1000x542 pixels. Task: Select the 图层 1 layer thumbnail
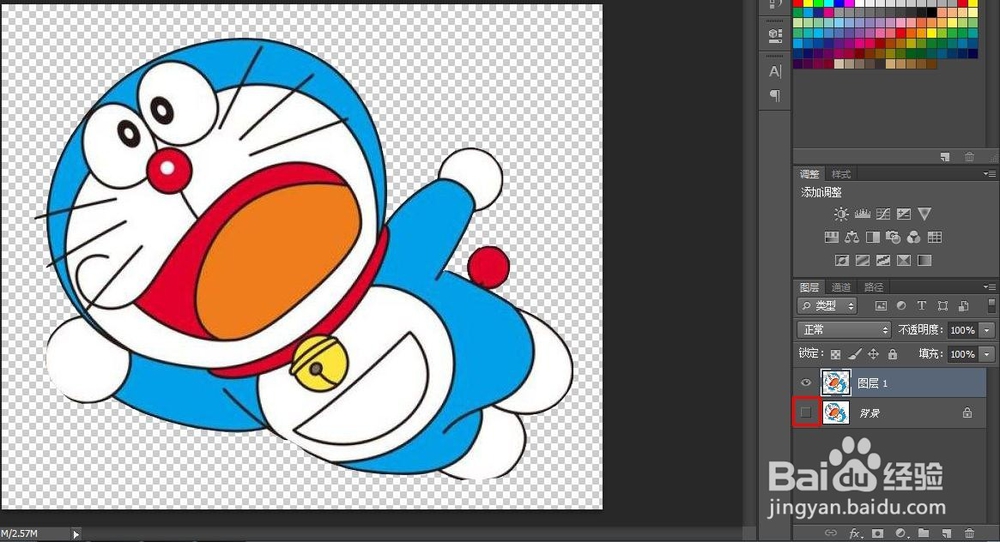835,383
